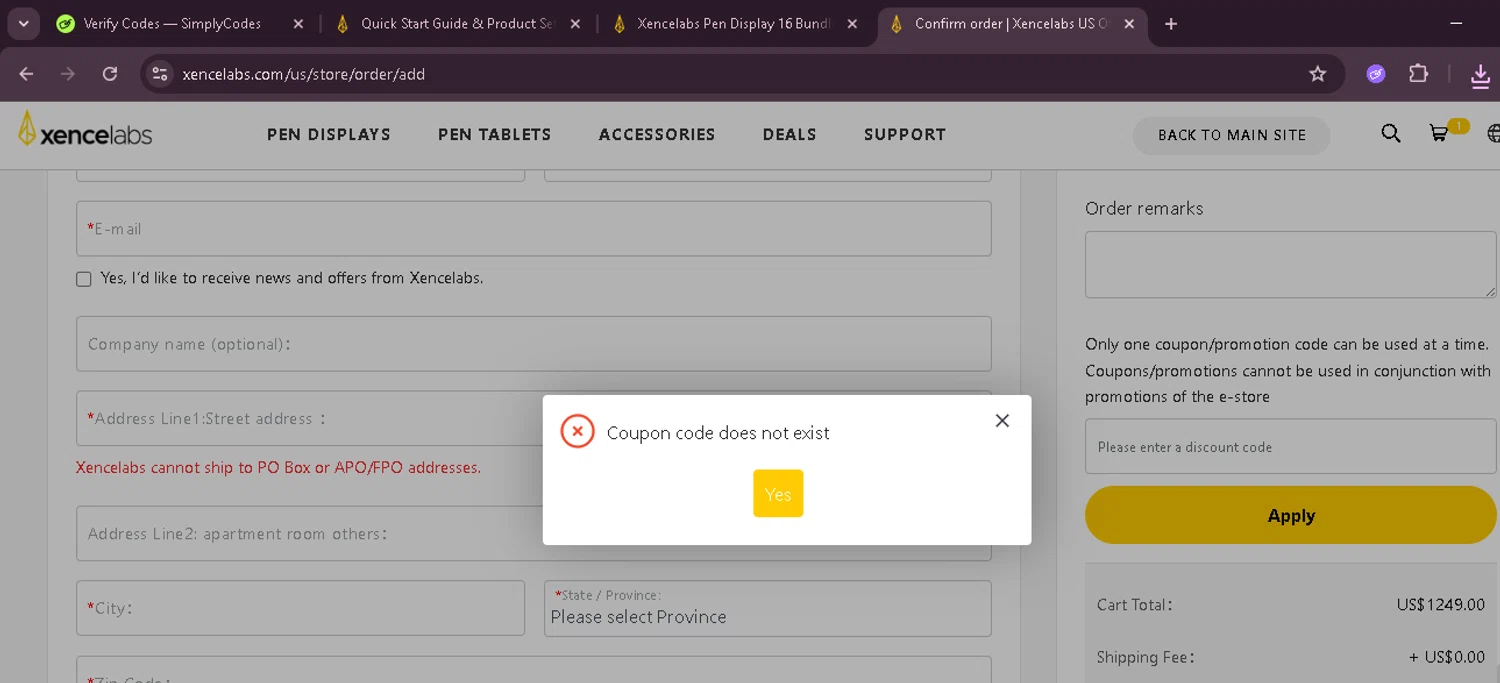Click the Order remarks label

coord(1144,209)
